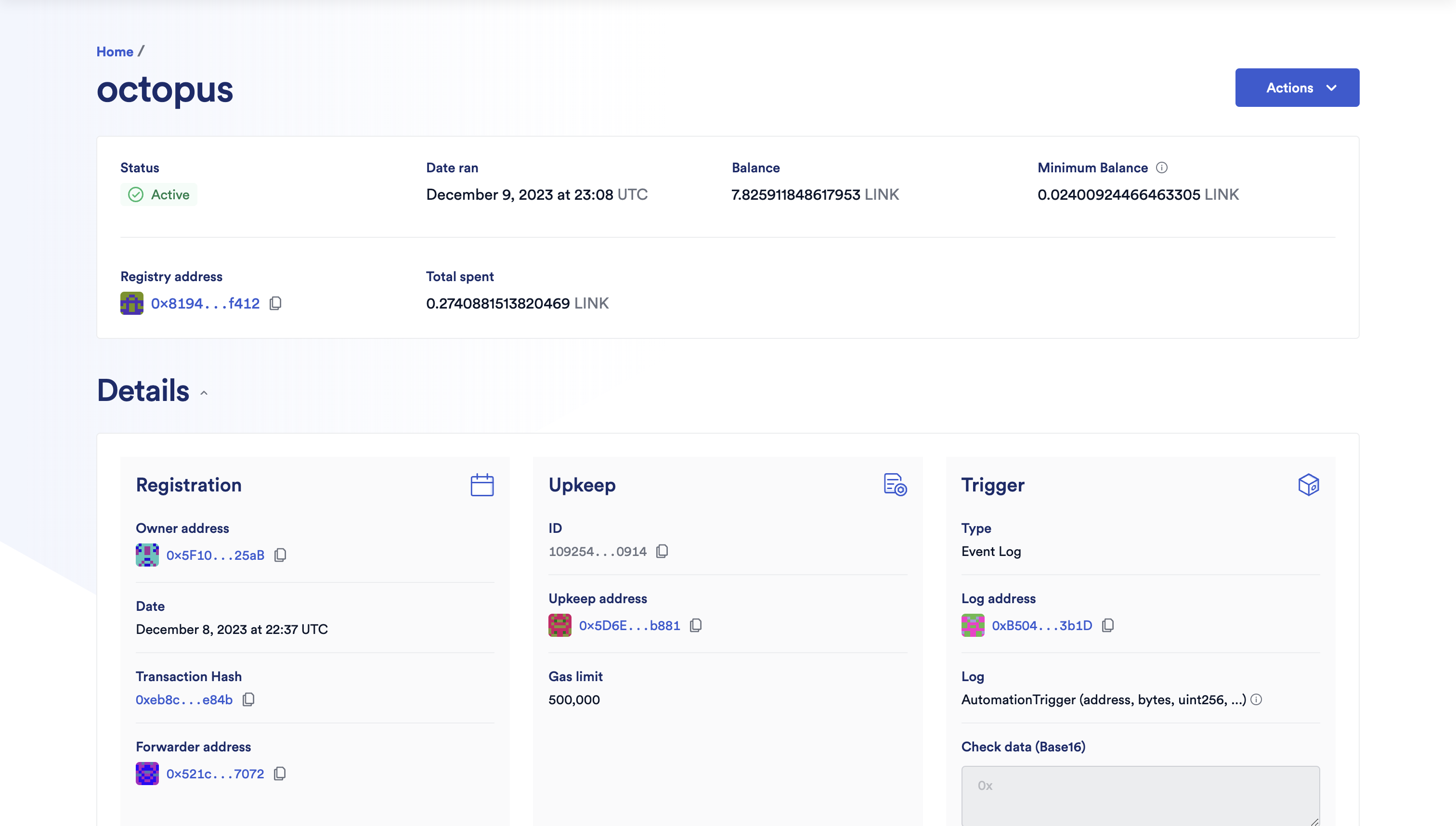Viewport: 1456px width, 826px height.
Task: Copy the log address
Action: tap(1107, 625)
